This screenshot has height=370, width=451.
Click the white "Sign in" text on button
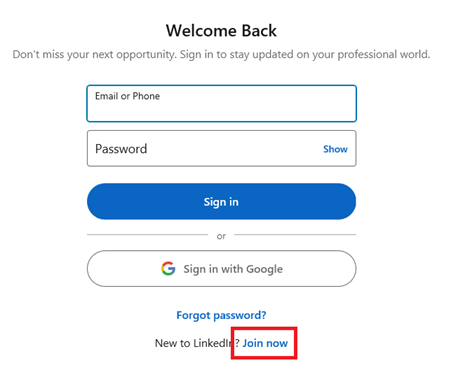tap(221, 202)
